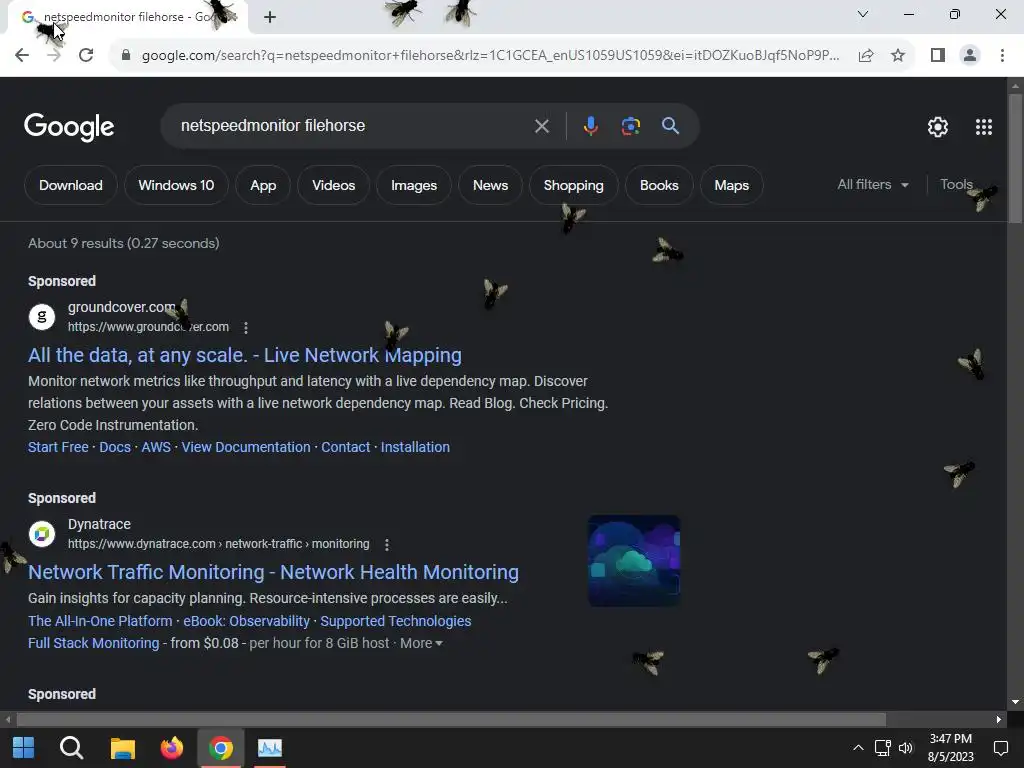
Task: Reload the current page
Action: [x=86, y=56]
